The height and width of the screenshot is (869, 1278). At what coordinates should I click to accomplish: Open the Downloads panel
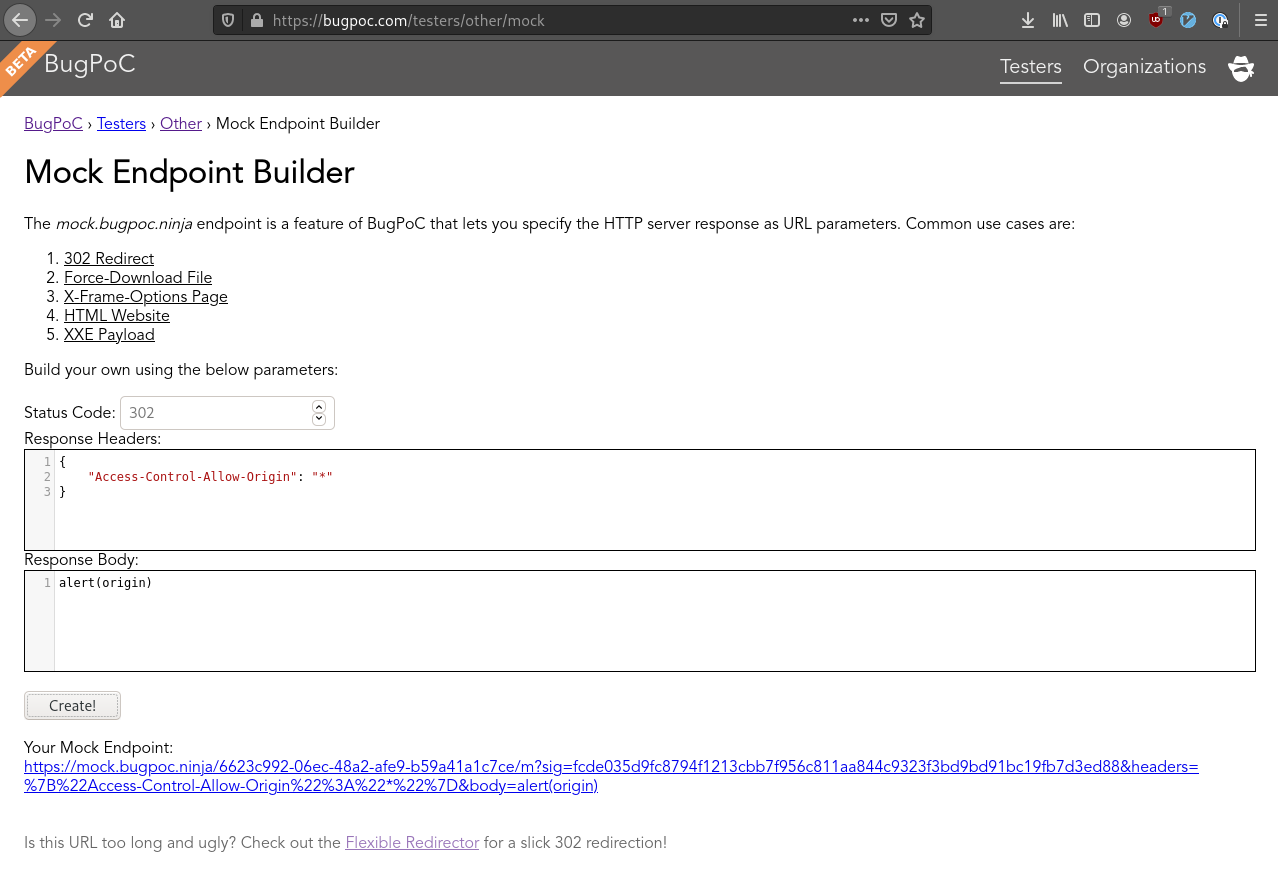(x=1028, y=20)
